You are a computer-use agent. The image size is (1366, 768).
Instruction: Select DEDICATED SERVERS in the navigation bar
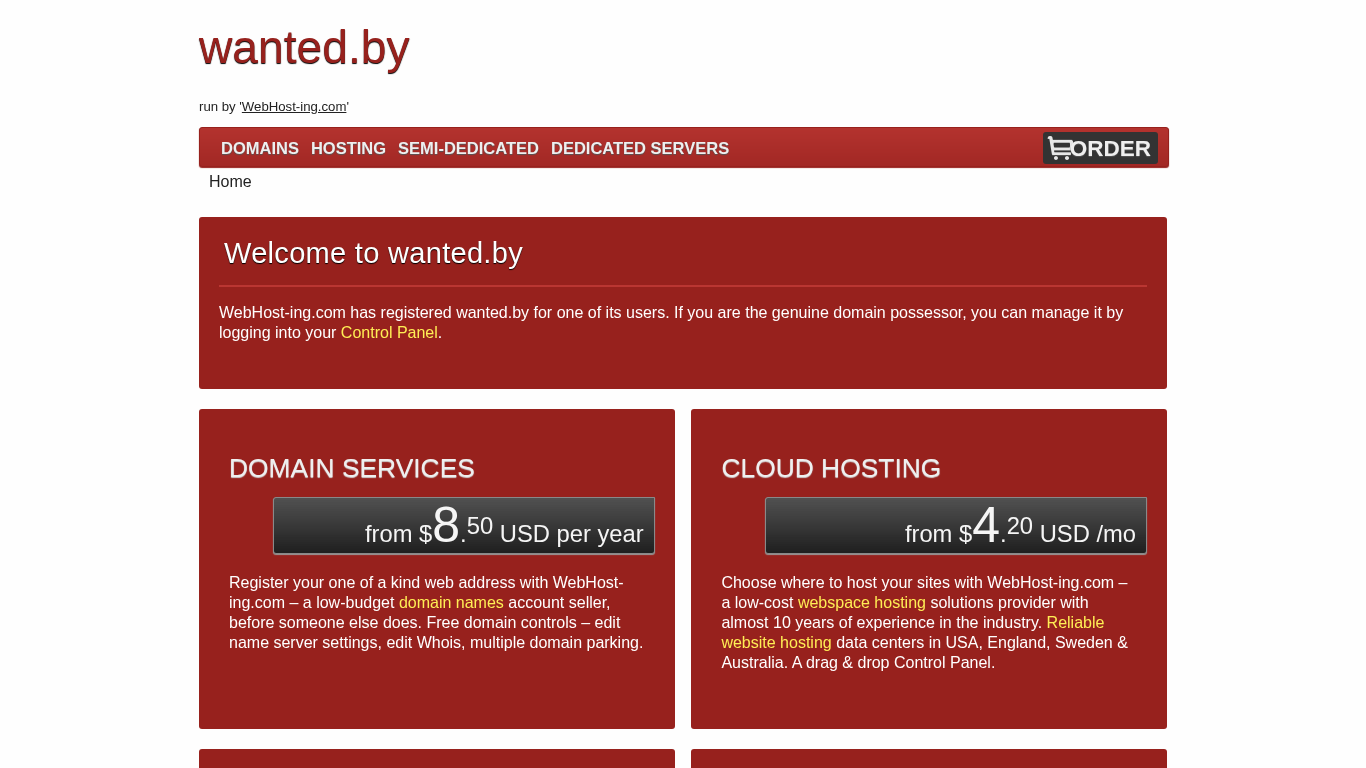(640, 149)
